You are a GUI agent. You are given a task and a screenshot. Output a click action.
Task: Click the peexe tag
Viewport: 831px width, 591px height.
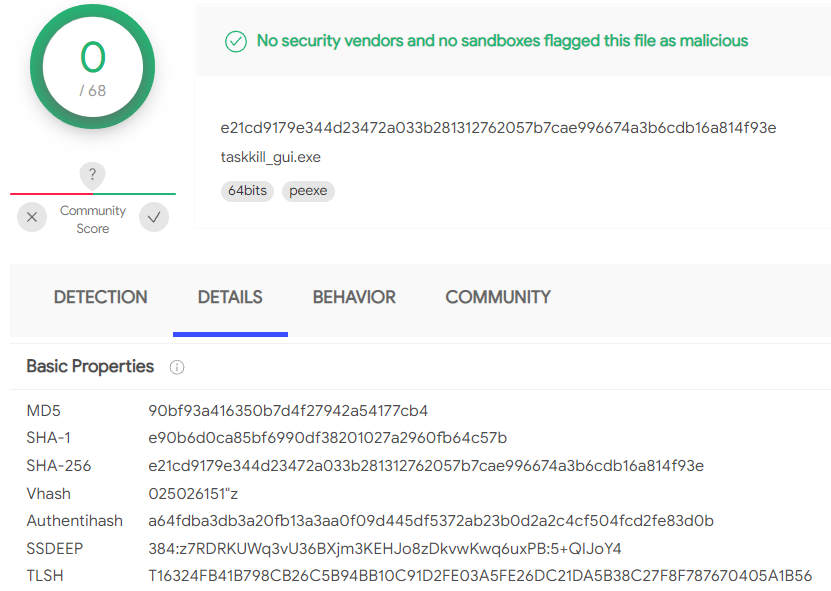pyautogui.click(x=308, y=191)
